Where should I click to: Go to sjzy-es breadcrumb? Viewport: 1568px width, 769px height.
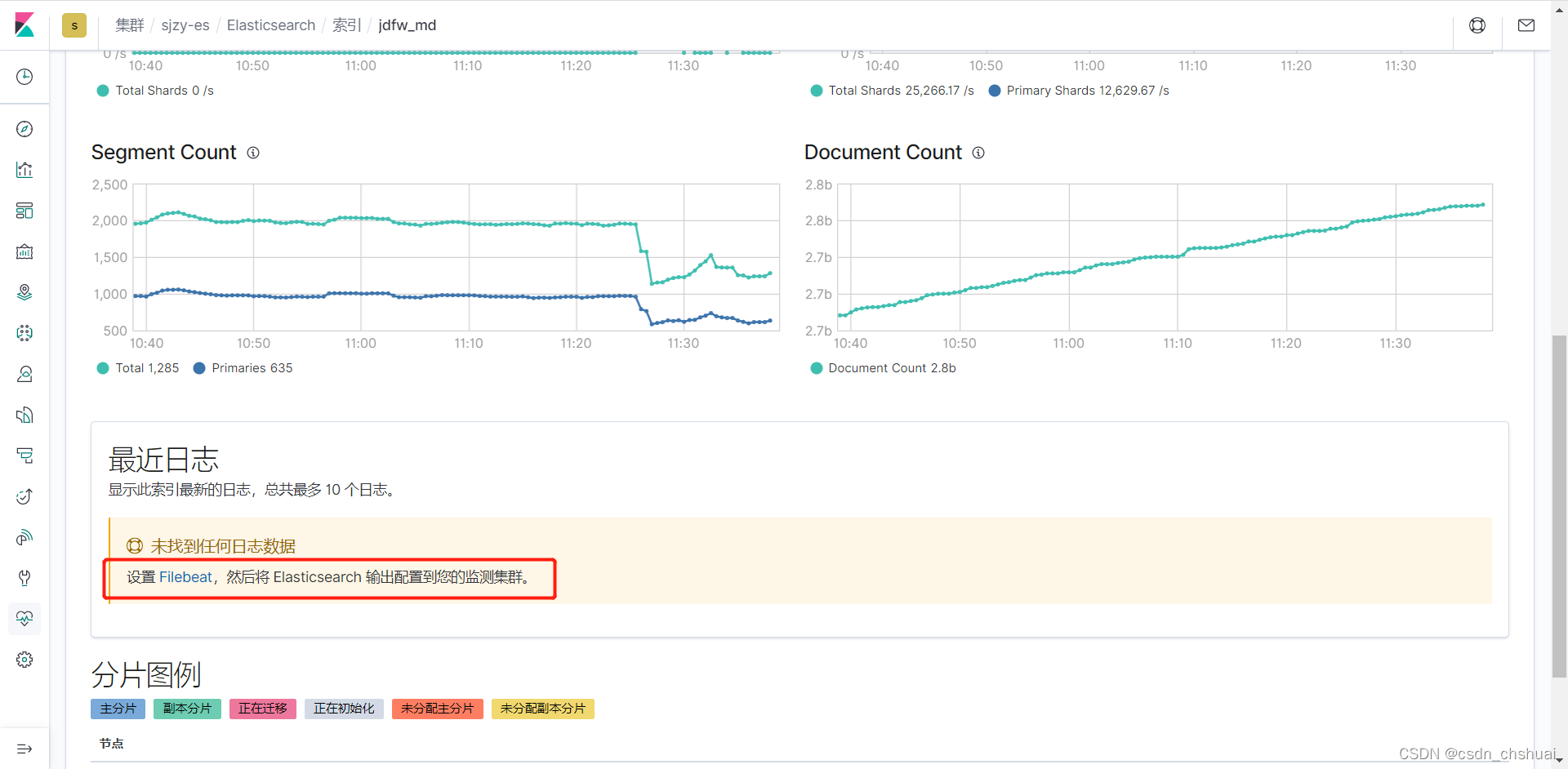pyautogui.click(x=185, y=25)
